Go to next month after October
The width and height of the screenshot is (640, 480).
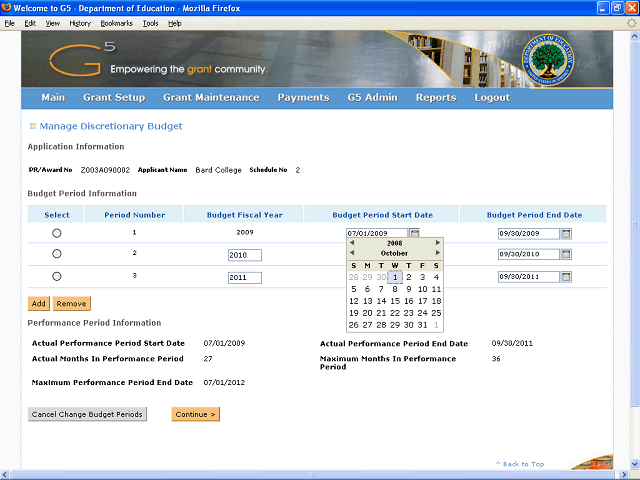(x=437, y=253)
